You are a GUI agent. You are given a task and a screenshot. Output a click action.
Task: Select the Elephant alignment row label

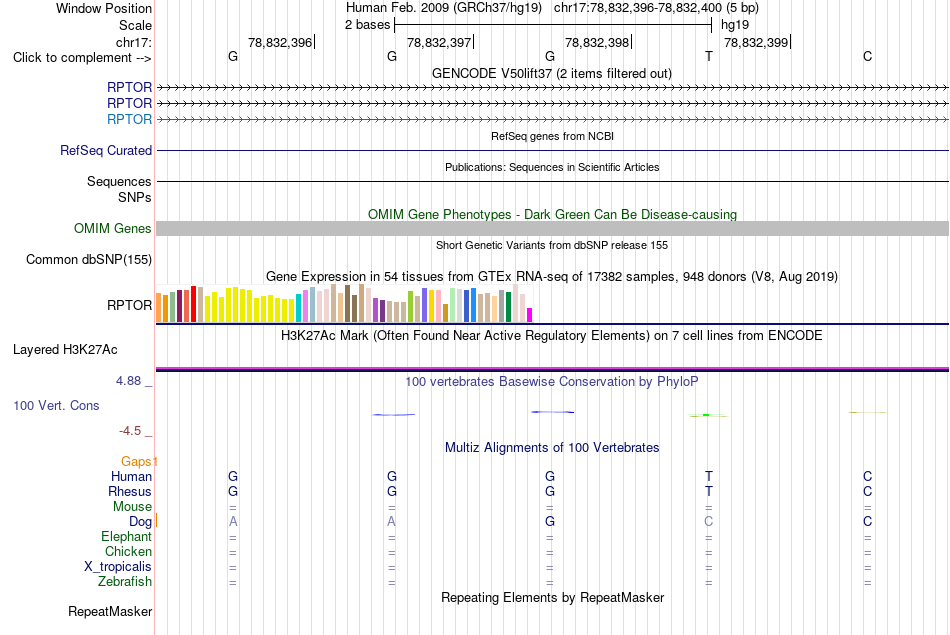pyautogui.click(x=126, y=537)
